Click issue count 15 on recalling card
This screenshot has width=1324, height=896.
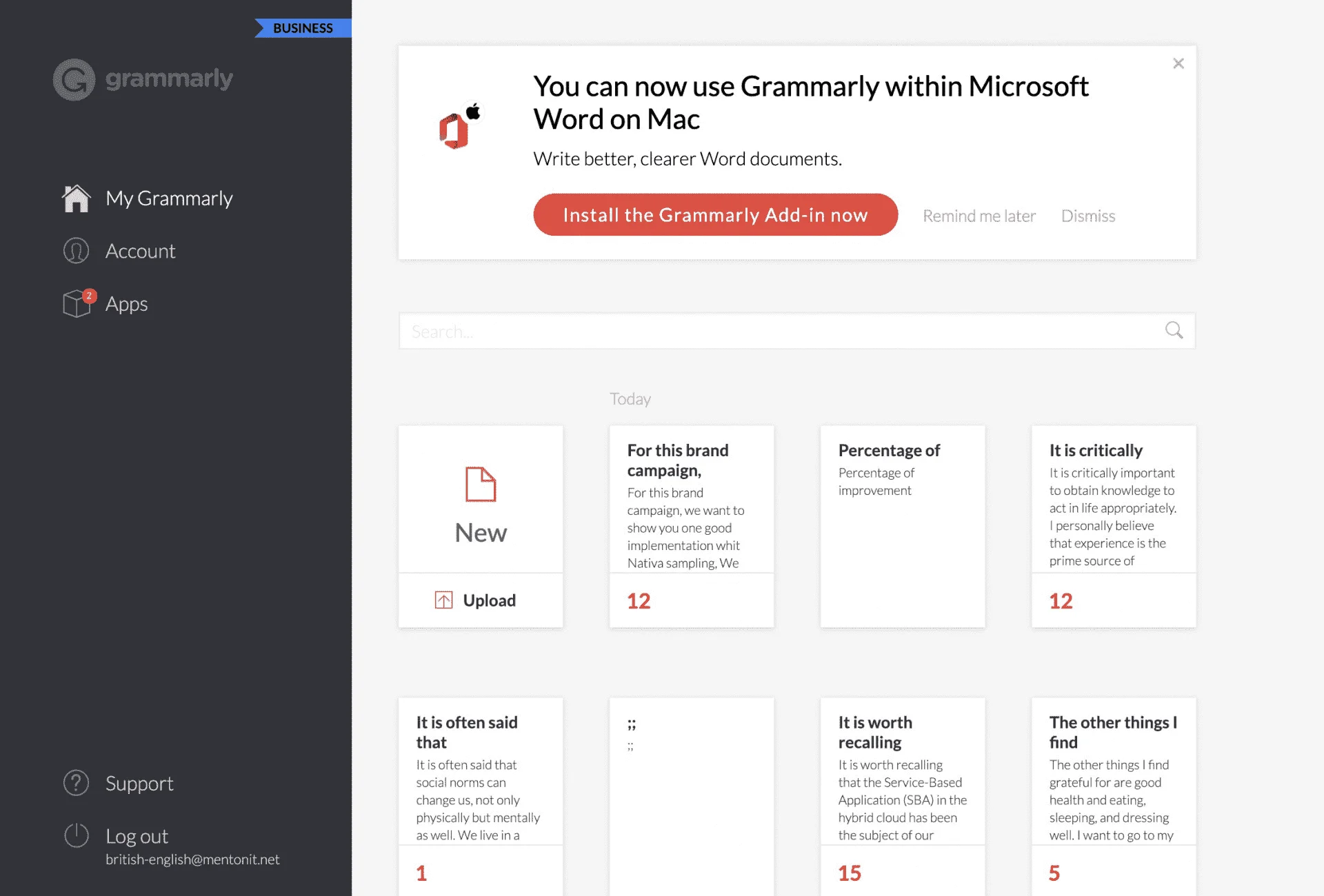pyautogui.click(x=850, y=873)
